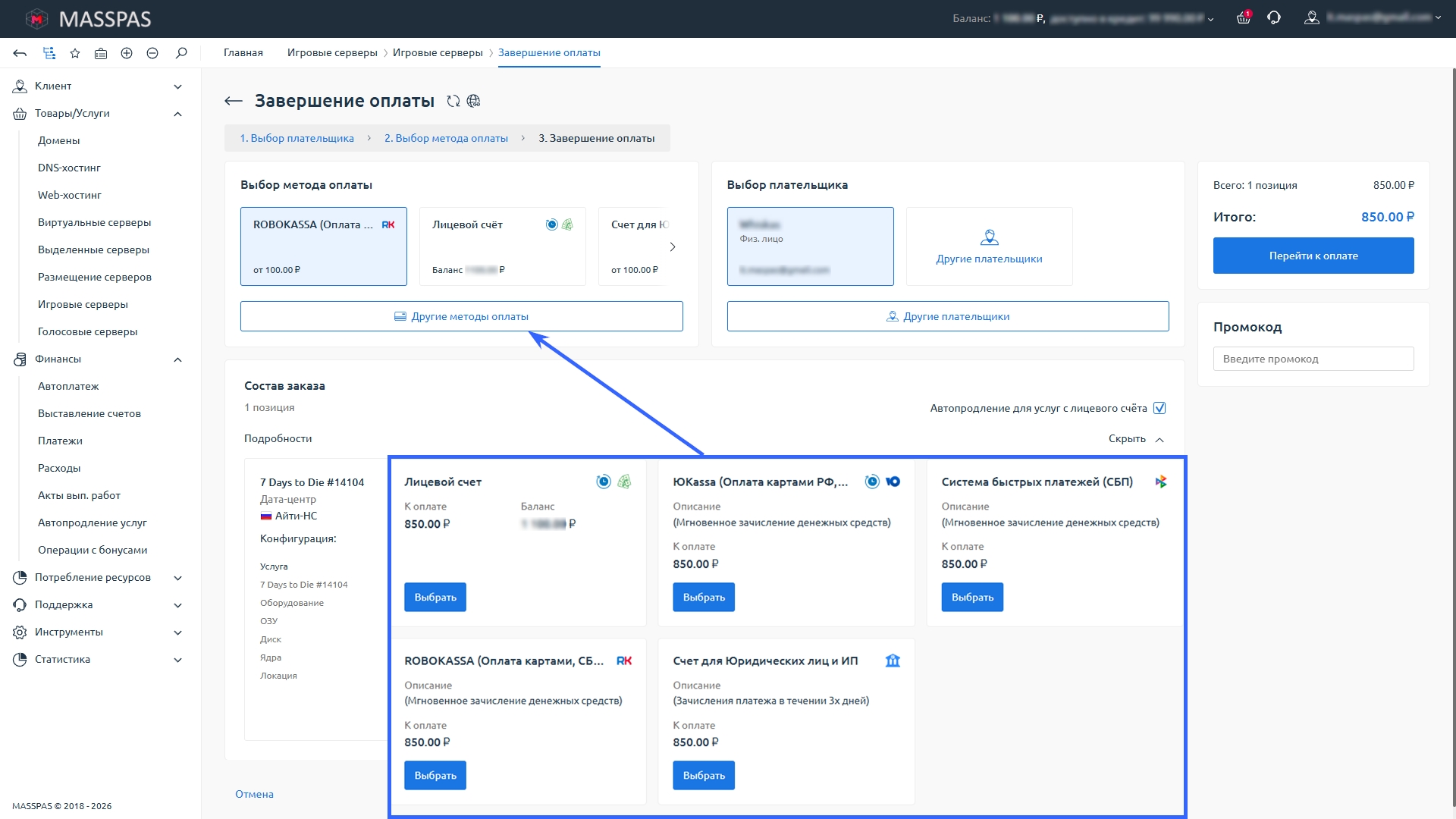Image resolution: width=1456 pixels, height=819 pixels.
Task: Go back using toolbar back arrow
Action: (x=20, y=53)
